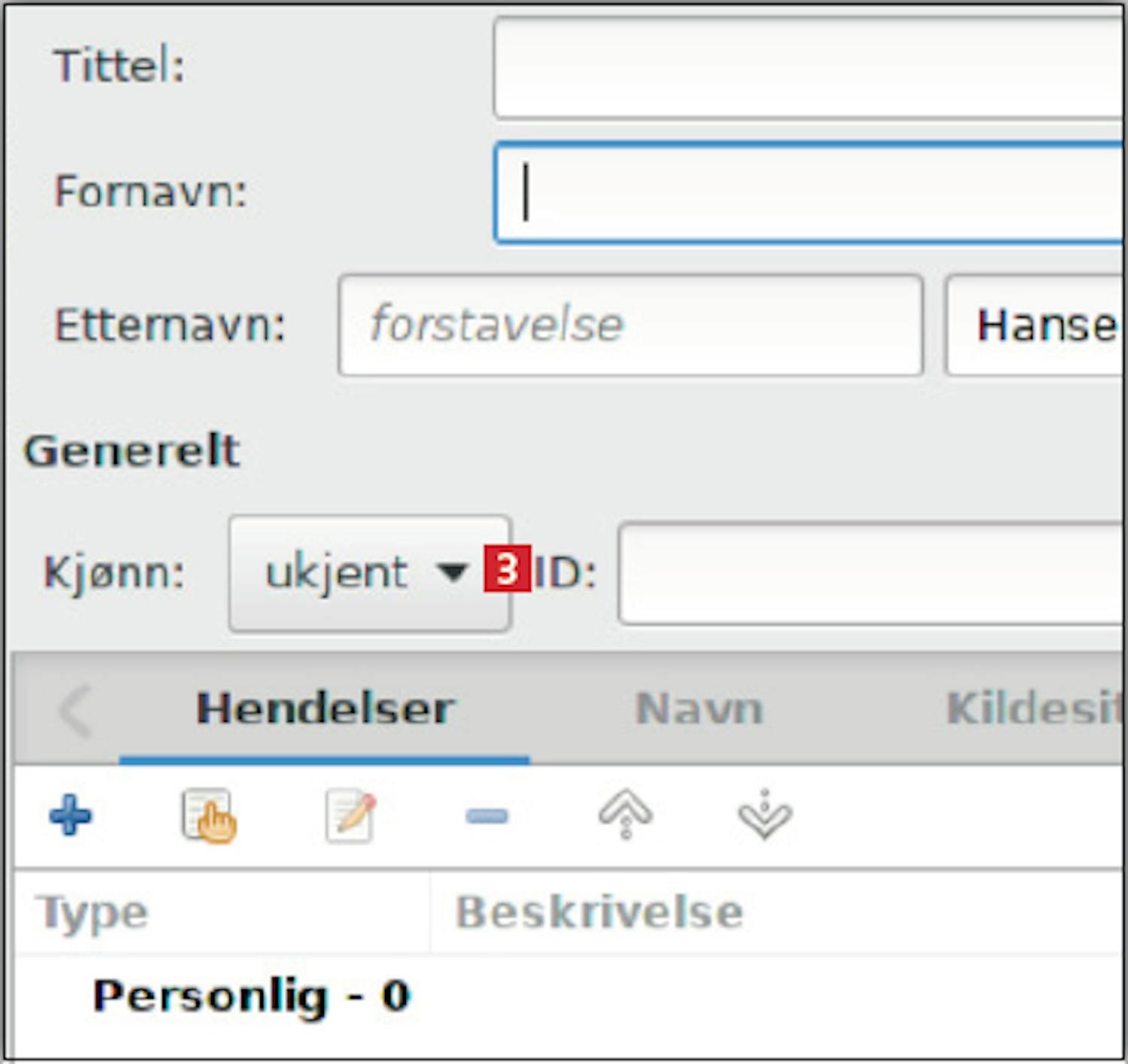
Task: Open the Kildesitater tab
Action: pos(1034,708)
